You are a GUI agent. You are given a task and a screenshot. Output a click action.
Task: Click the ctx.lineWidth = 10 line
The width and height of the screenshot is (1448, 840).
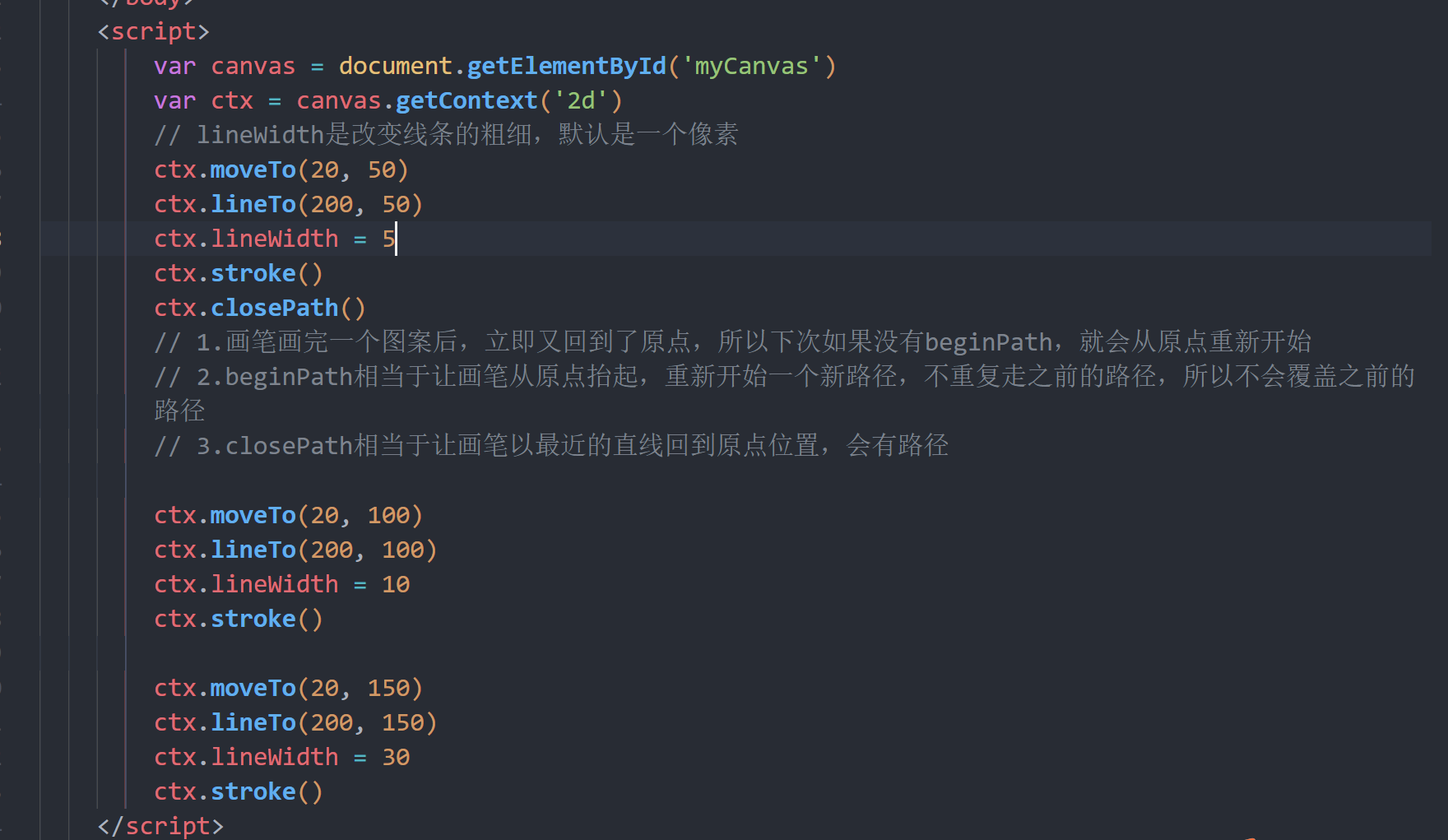coord(282,584)
